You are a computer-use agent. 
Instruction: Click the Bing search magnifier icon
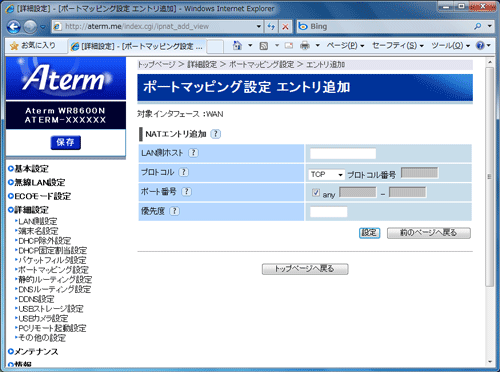(x=478, y=26)
